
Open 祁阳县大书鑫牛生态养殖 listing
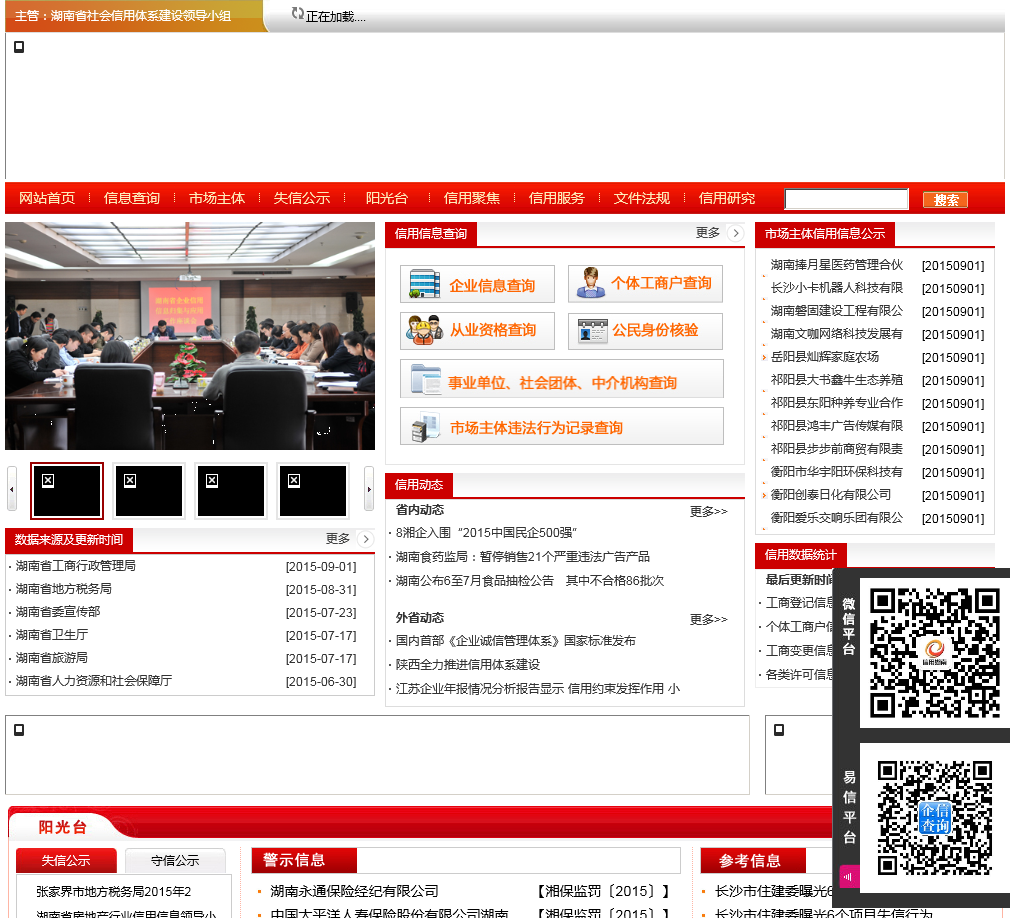837,380
